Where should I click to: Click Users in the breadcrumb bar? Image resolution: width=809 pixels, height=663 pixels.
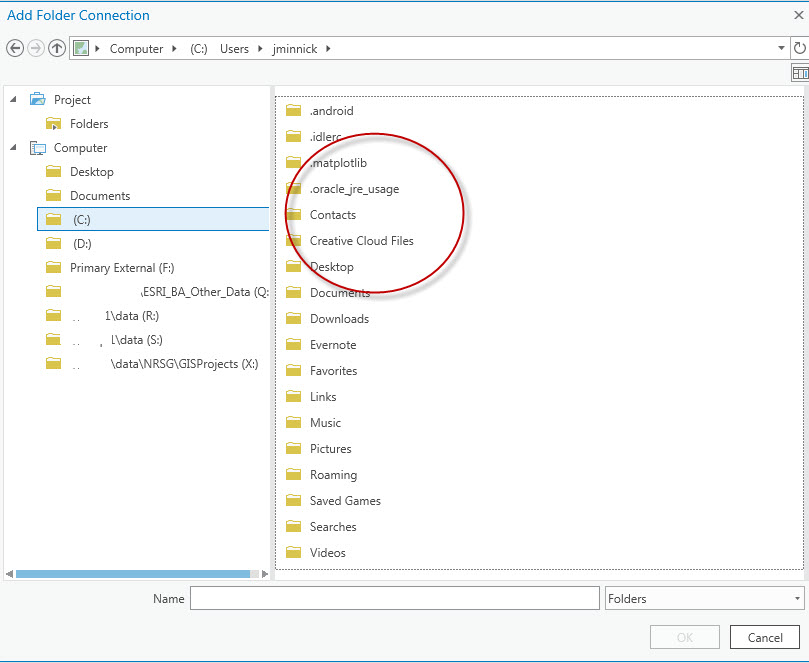(x=233, y=47)
